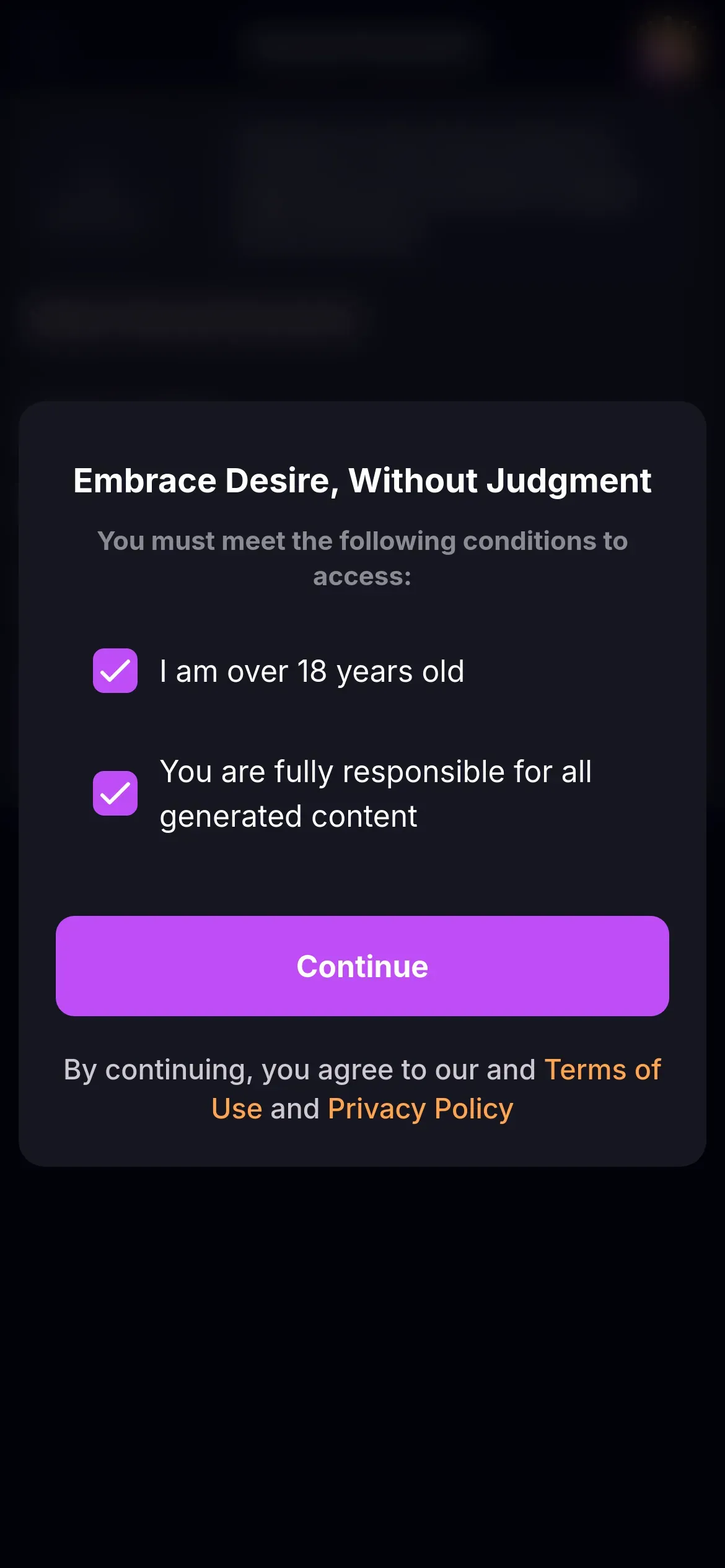Click the "Embrace Desire, Without Judgment" heading

(x=362, y=481)
